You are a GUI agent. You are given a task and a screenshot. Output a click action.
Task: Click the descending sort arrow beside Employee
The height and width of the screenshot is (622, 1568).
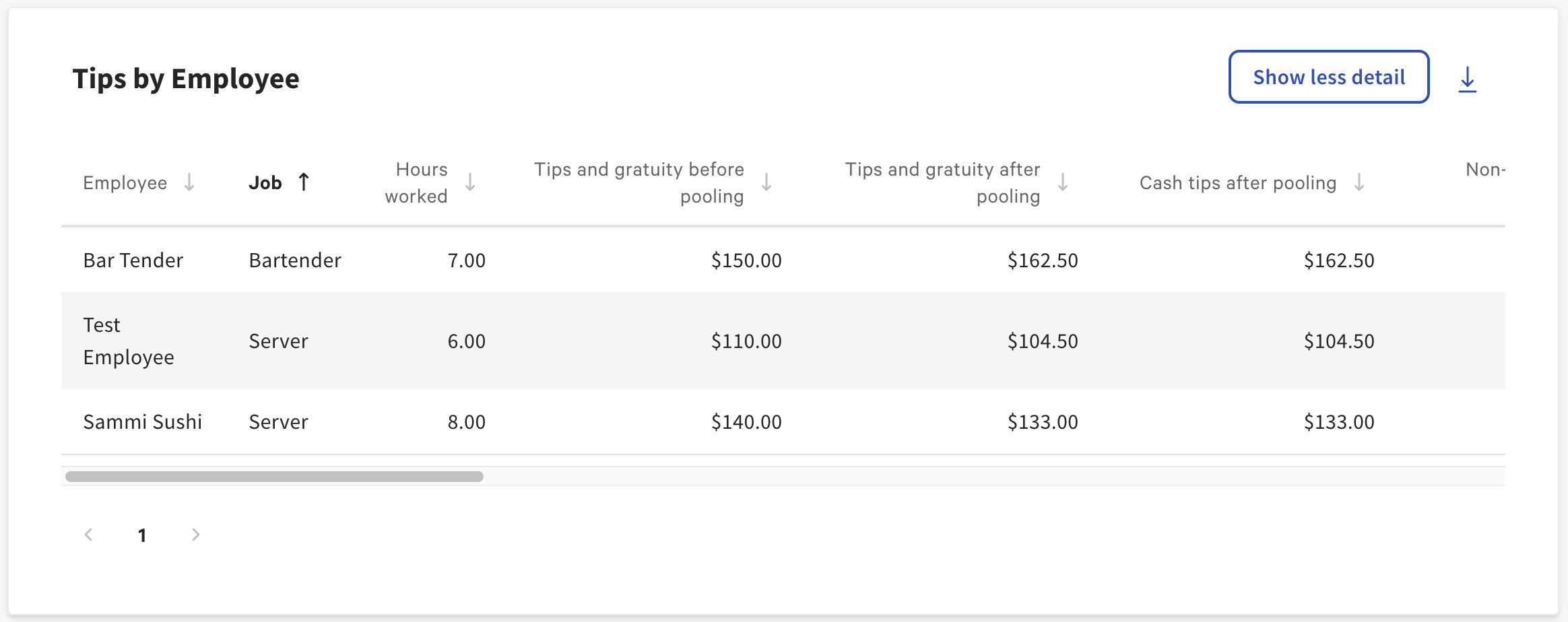pyautogui.click(x=189, y=182)
